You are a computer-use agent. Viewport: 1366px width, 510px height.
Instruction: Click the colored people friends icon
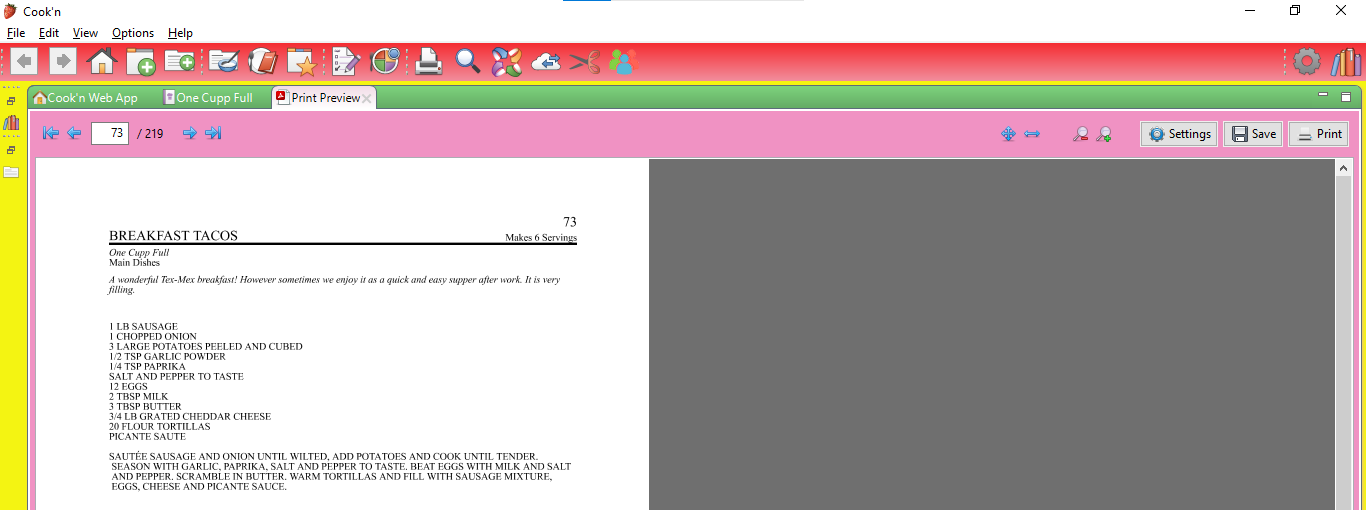[622, 62]
